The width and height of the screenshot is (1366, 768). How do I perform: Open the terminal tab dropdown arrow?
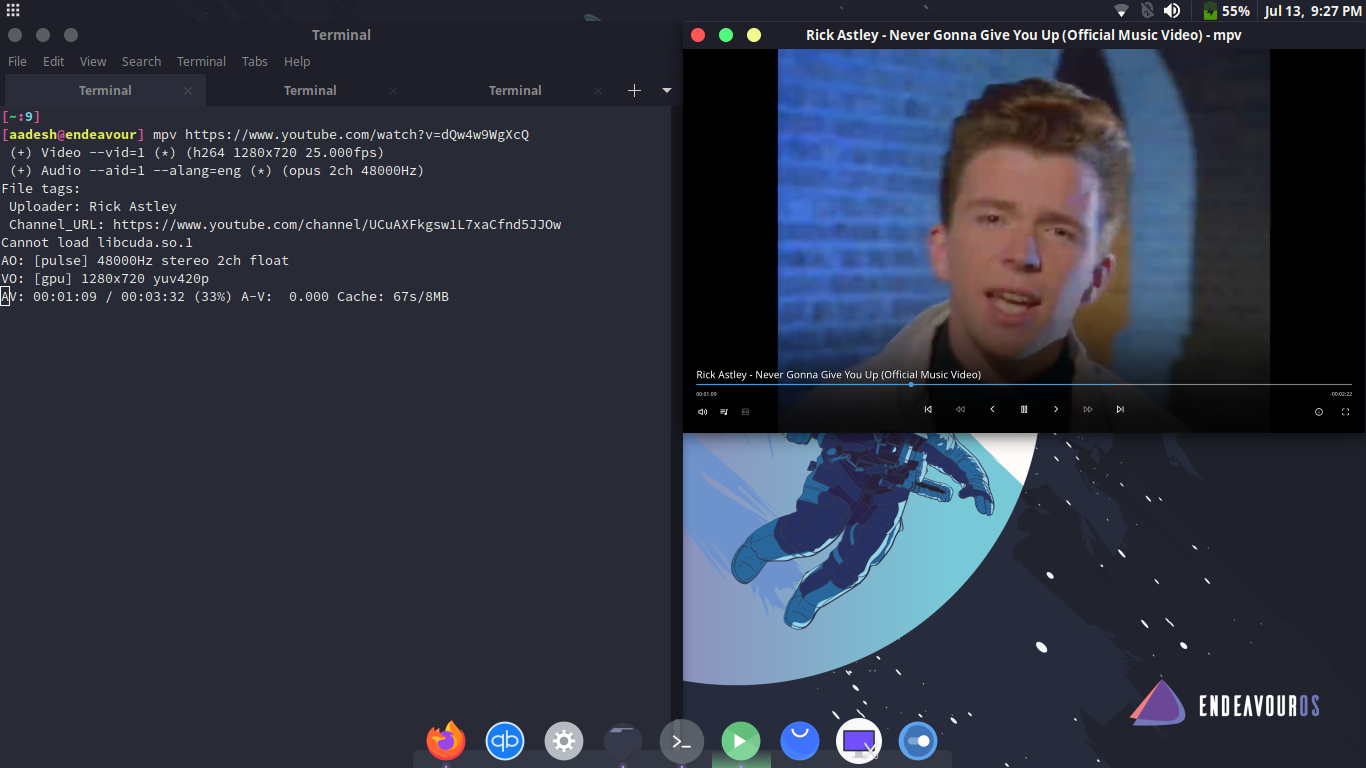tap(667, 90)
